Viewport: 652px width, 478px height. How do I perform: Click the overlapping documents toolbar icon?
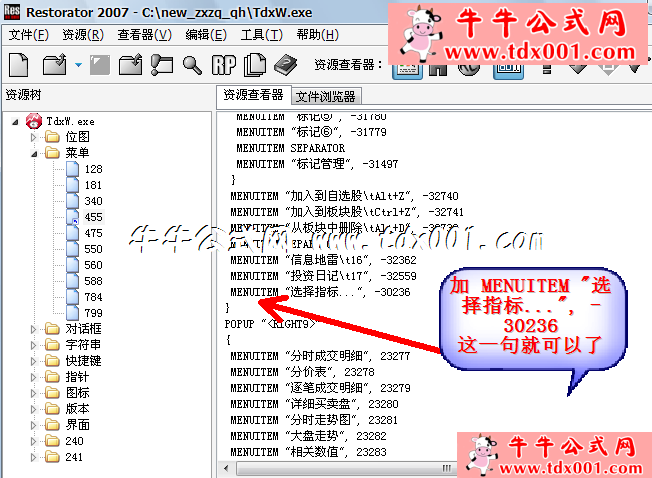pyautogui.click(x=254, y=65)
